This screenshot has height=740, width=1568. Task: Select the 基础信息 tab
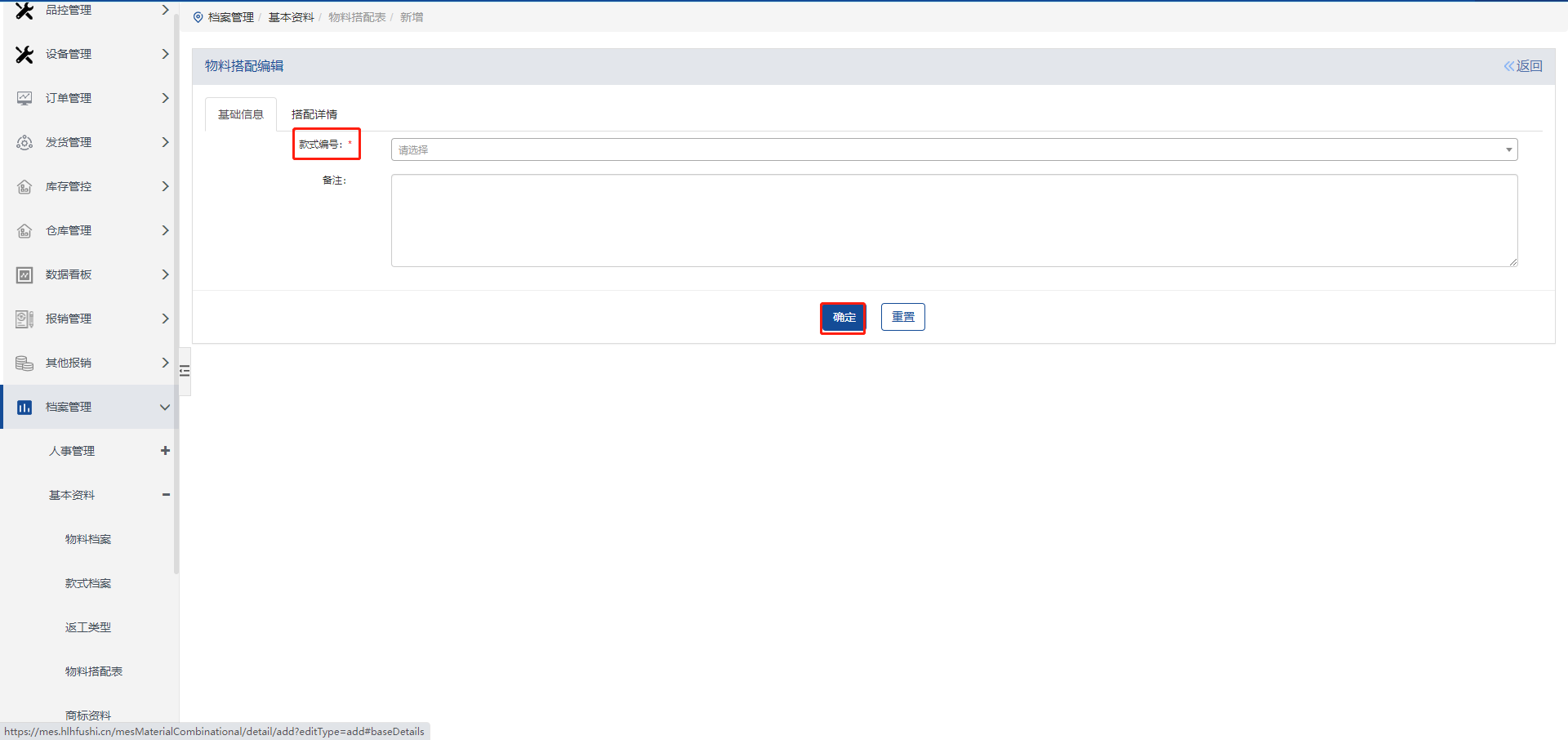(x=241, y=114)
